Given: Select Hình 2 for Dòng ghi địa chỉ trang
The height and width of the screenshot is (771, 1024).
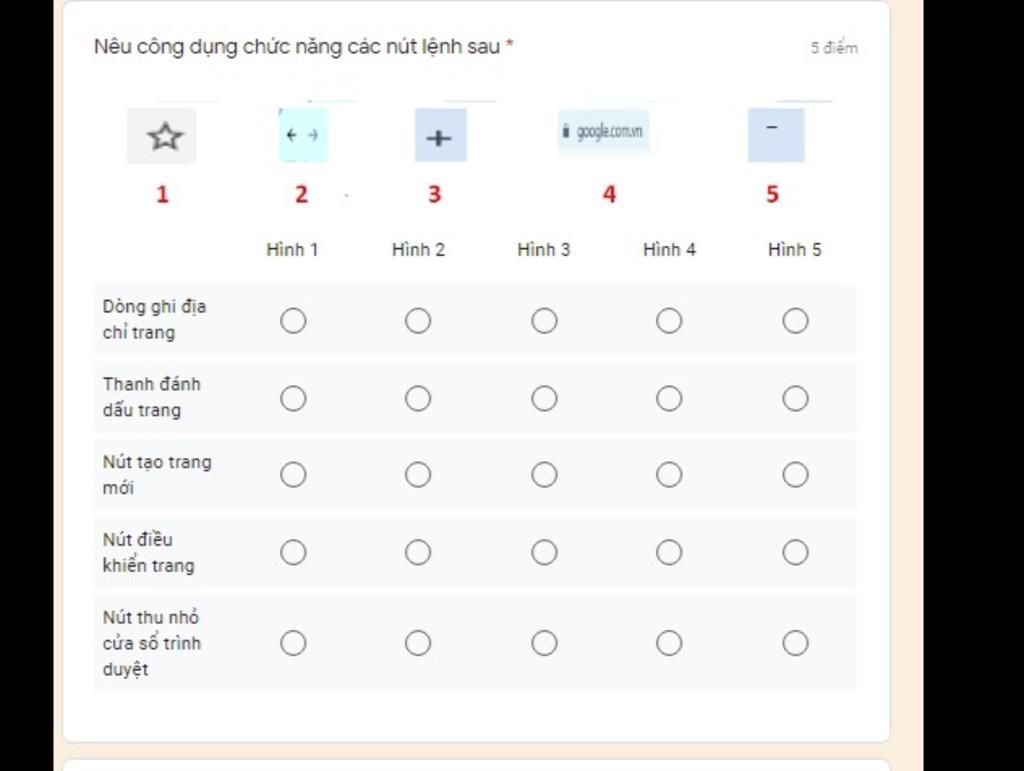Looking at the screenshot, I should [418, 321].
